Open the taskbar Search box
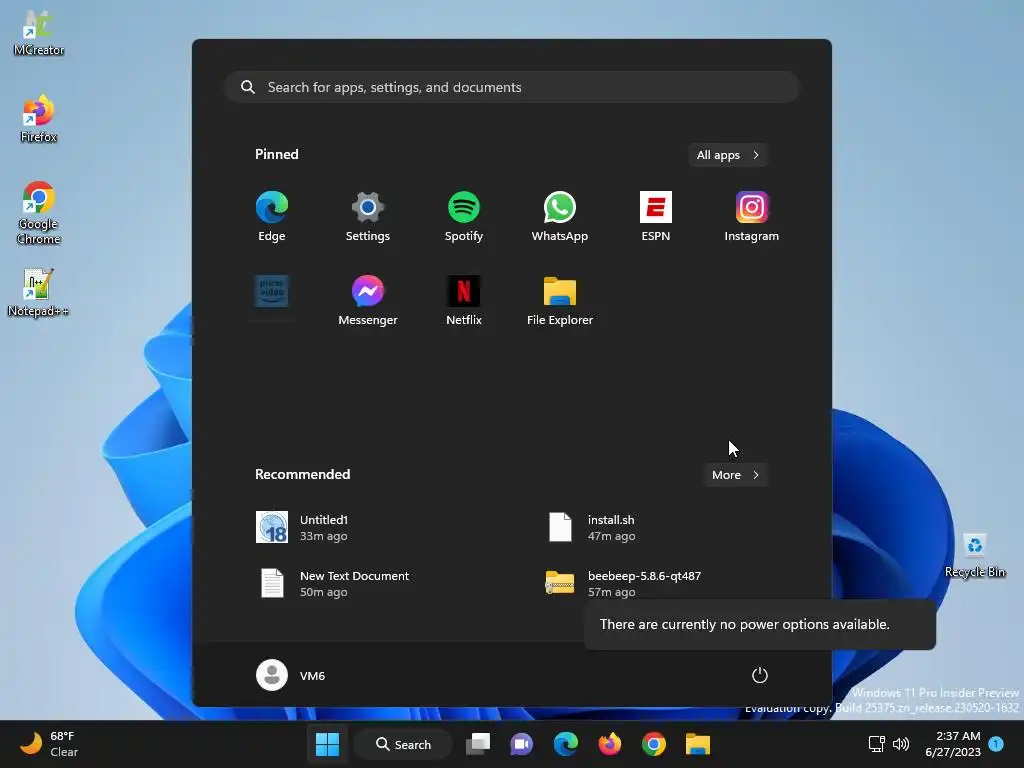Viewport: 1024px width, 768px height. click(x=404, y=744)
